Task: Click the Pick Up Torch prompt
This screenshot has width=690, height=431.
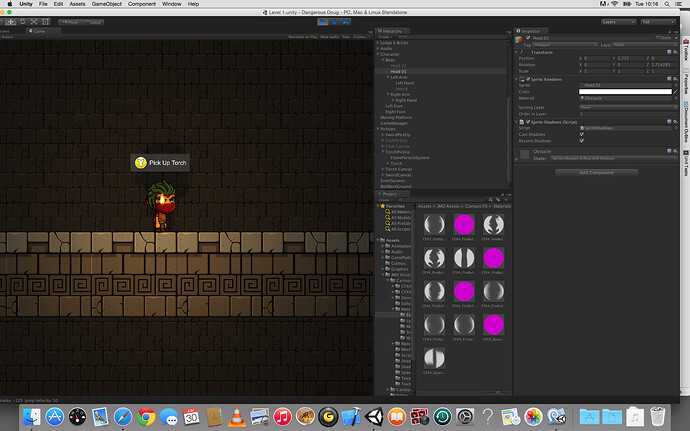Action: point(160,163)
